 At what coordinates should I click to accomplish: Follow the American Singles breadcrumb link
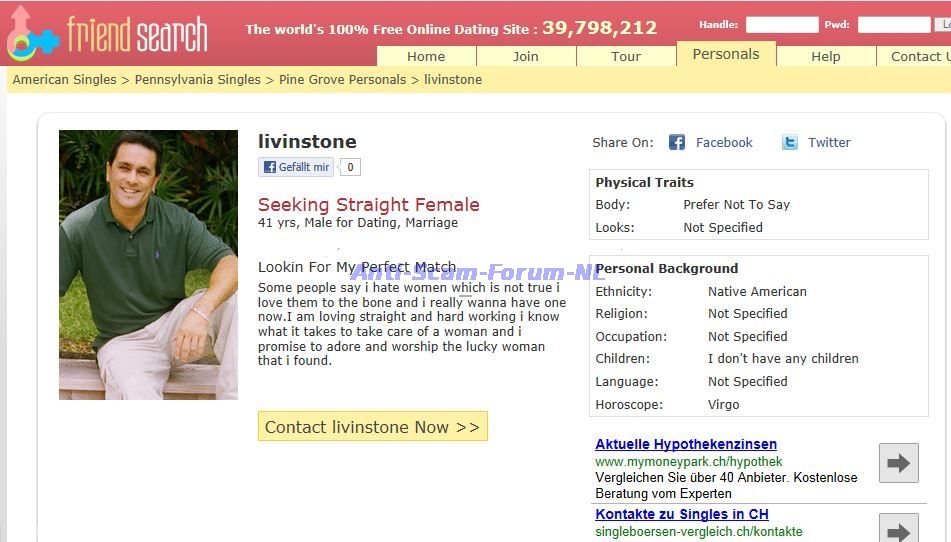coord(64,79)
